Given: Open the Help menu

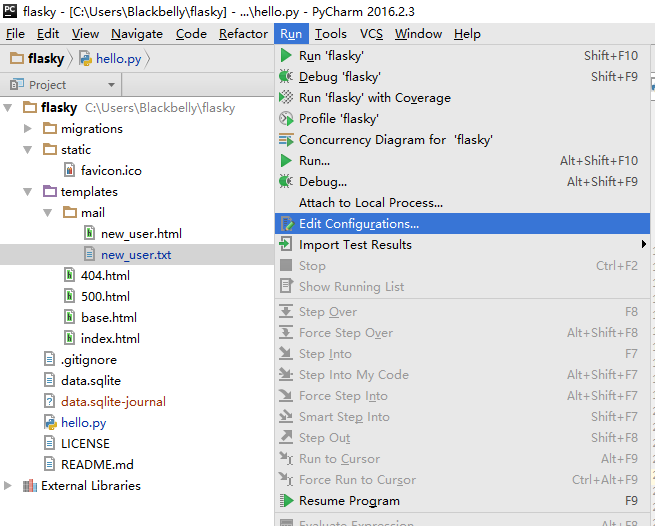Looking at the screenshot, I should coord(467,34).
